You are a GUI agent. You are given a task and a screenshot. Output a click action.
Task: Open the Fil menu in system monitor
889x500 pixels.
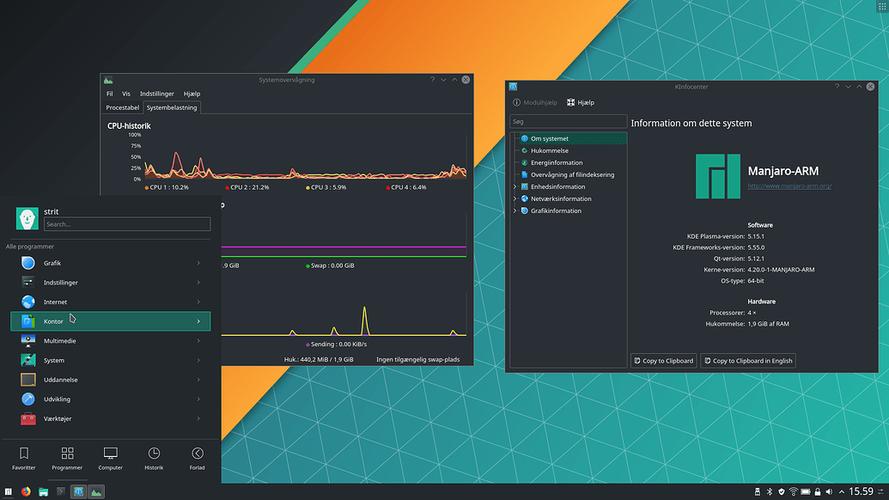pos(109,94)
